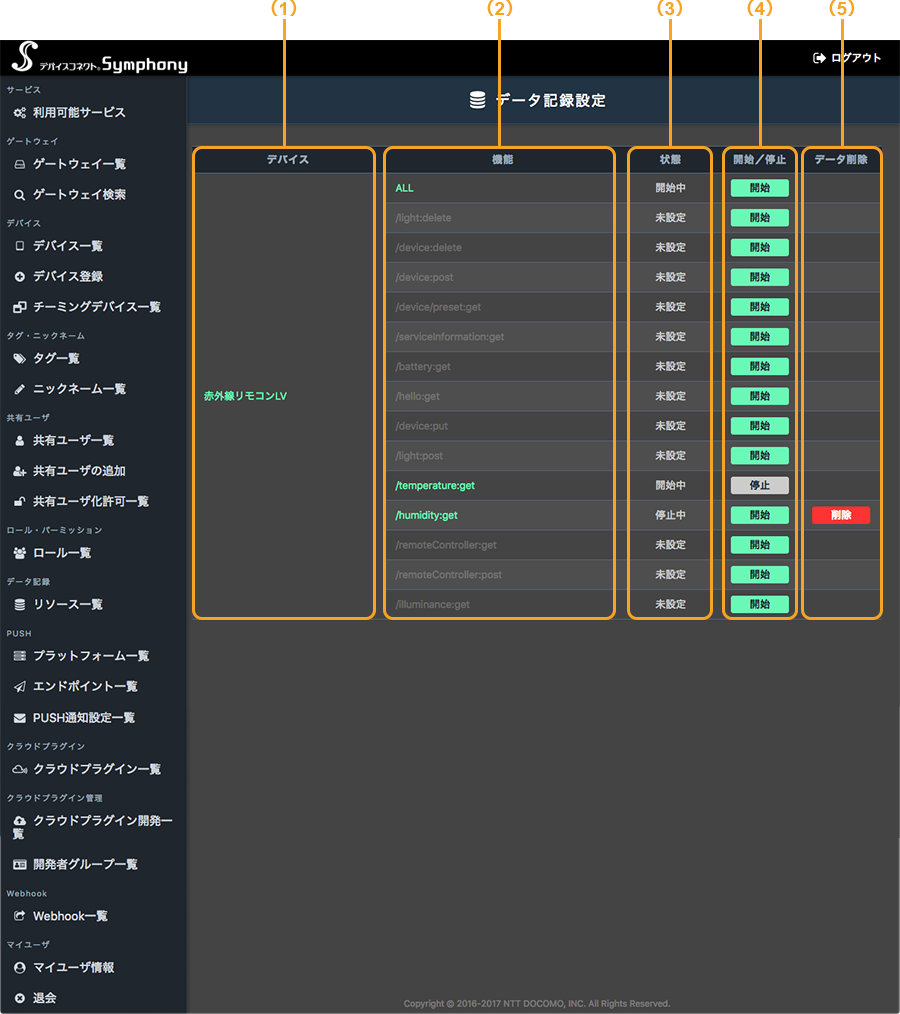Screen dimensions: 900x1014
Task: Click the リソース一覧 database icon
Action: tap(20, 605)
